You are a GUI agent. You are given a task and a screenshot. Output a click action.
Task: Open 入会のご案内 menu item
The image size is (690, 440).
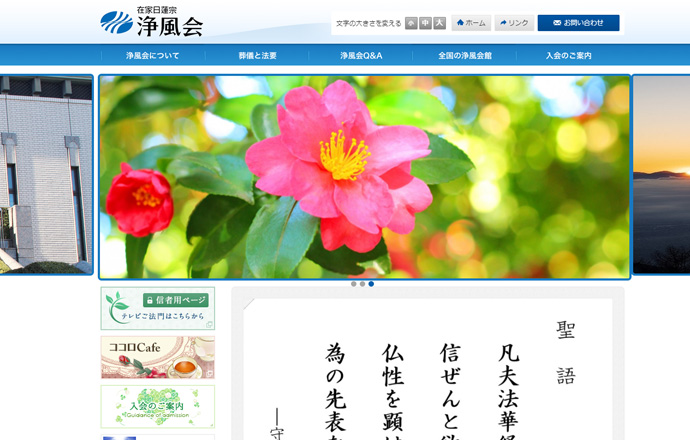click(x=569, y=55)
